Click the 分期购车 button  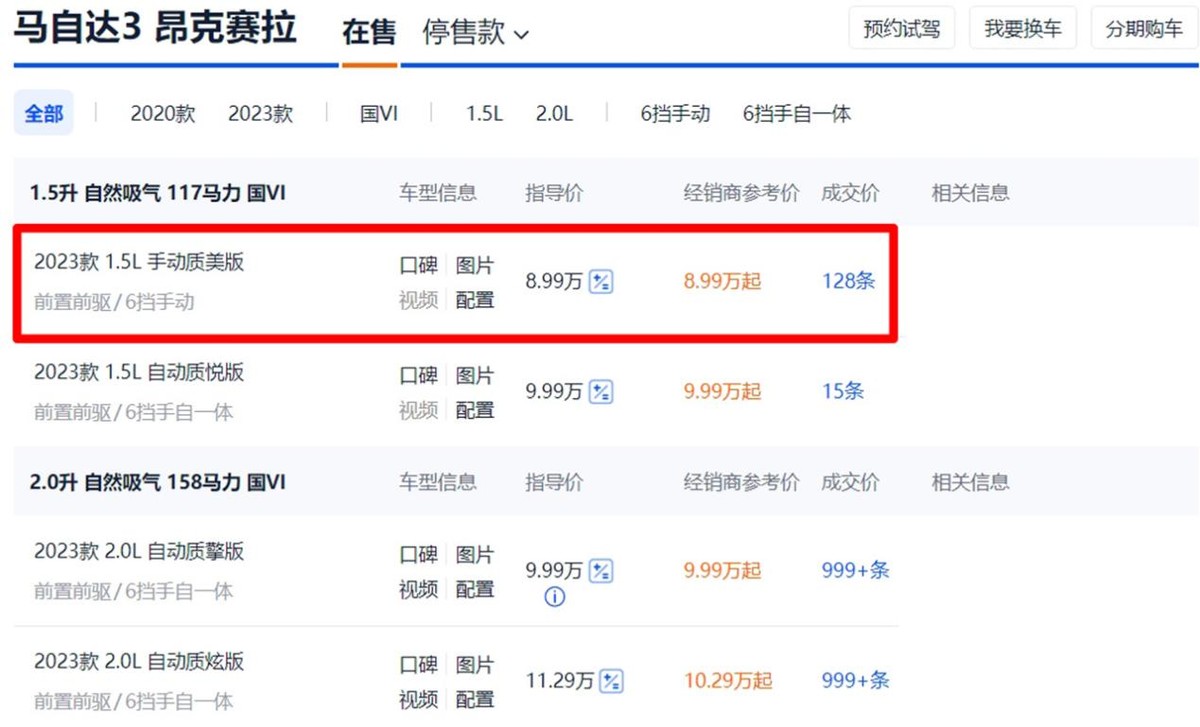click(x=1143, y=29)
